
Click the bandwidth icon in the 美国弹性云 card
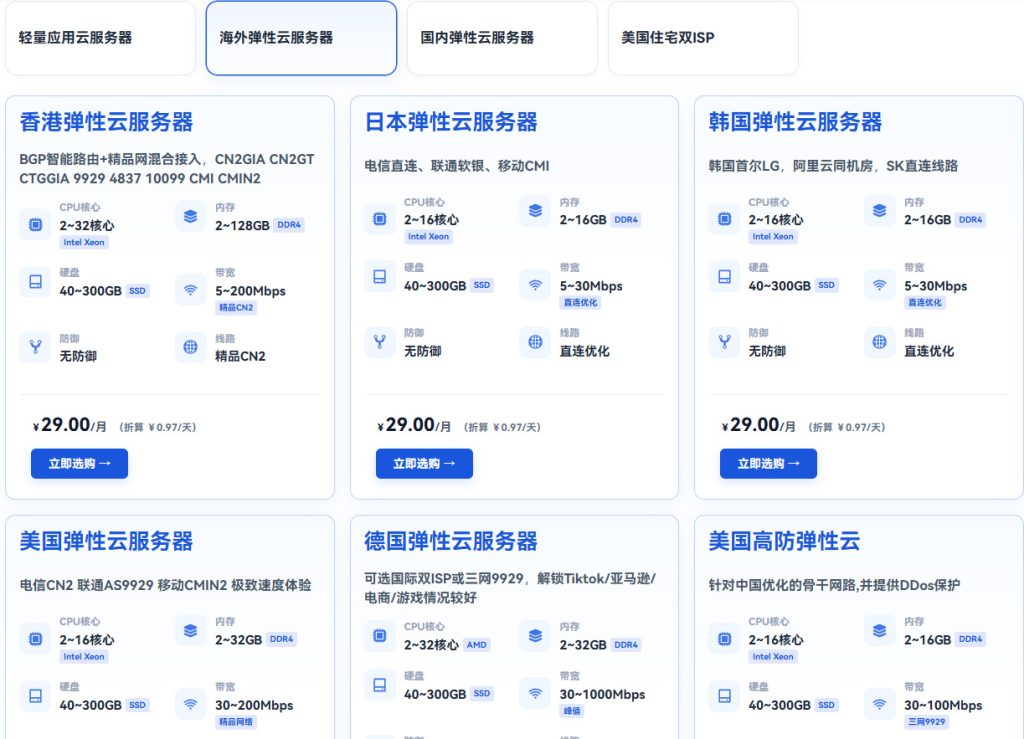click(x=191, y=704)
